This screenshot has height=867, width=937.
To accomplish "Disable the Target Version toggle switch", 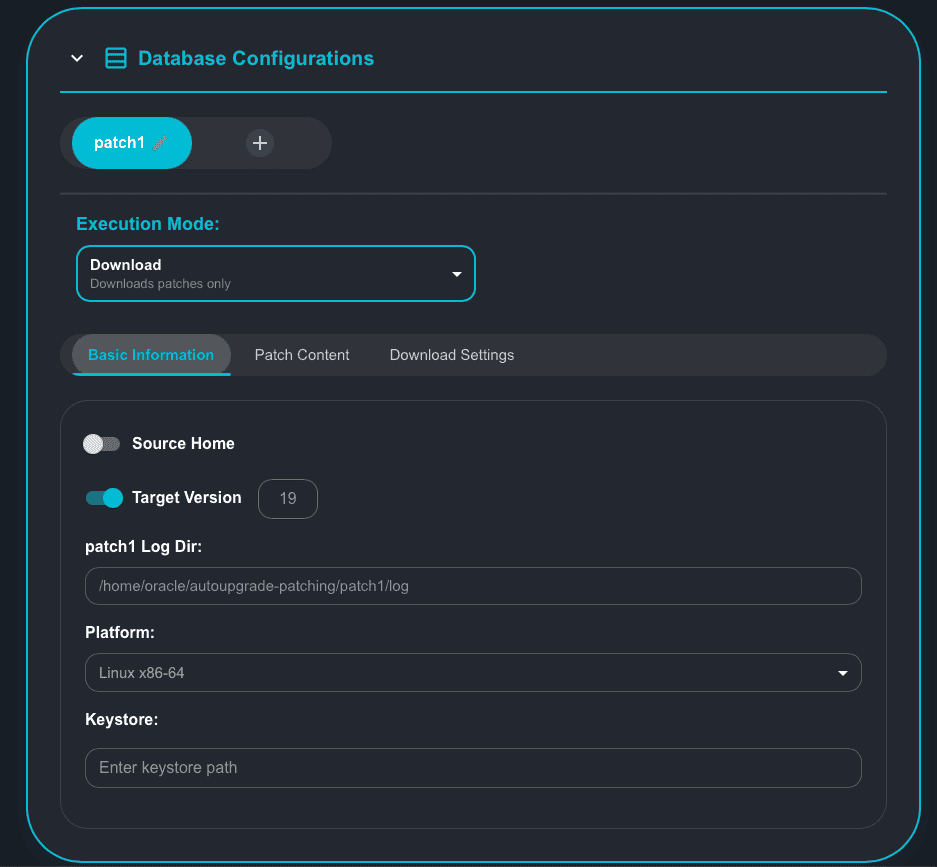I will click(x=104, y=498).
